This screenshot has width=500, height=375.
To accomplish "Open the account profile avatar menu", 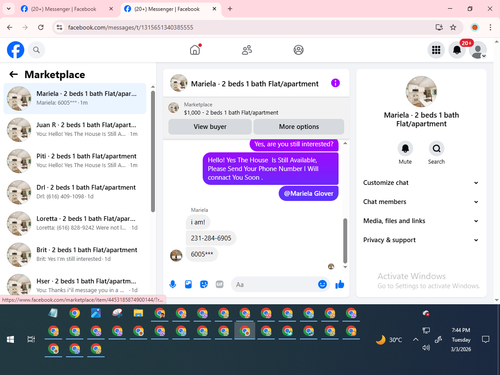I will click(478, 50).
